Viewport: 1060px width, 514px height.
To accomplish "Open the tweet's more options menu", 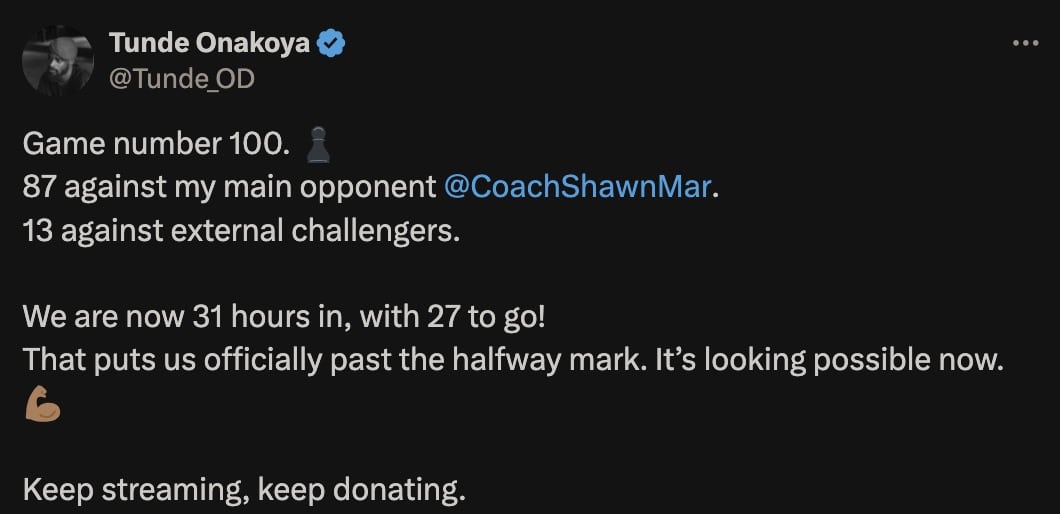I will click(1026, 44).
